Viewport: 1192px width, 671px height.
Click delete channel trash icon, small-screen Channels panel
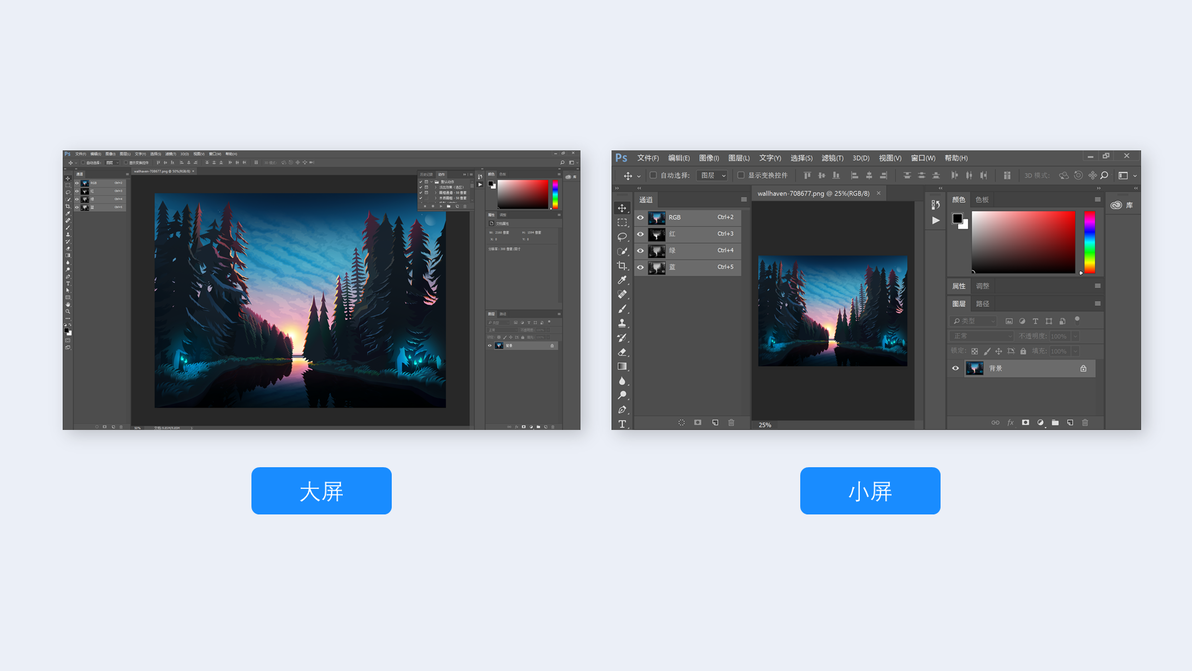click(731, 423)
